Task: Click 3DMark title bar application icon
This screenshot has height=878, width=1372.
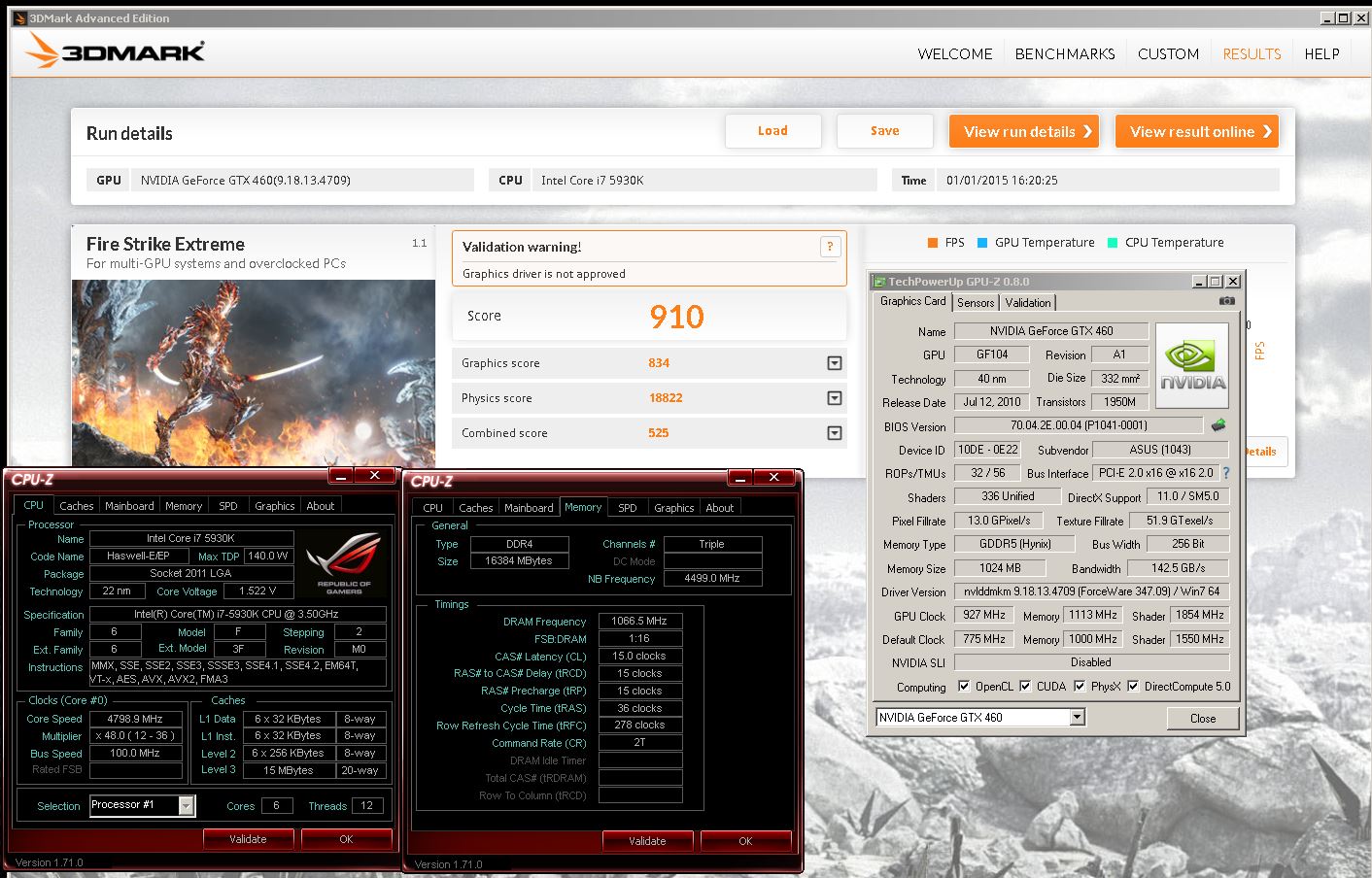Action: [19, 17]
